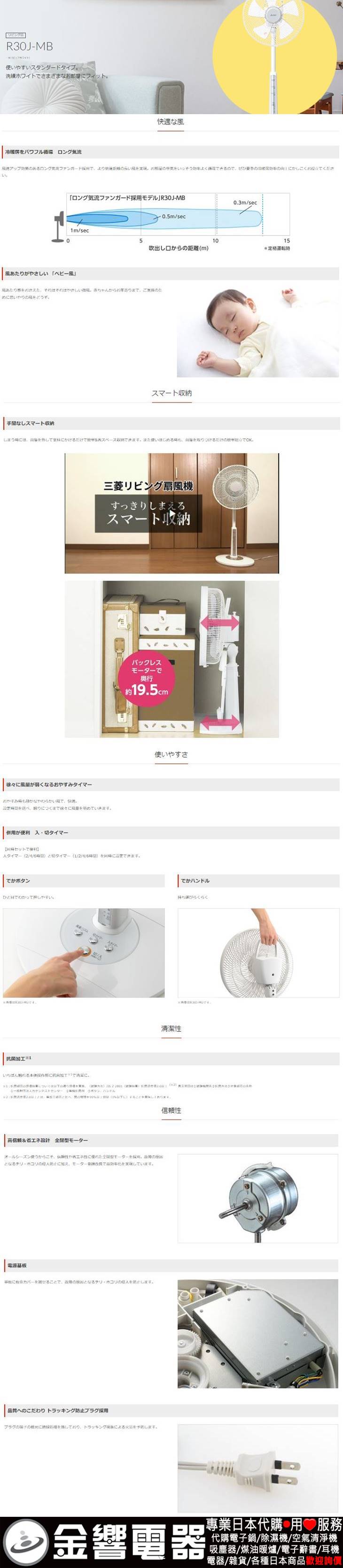Select the R30J-MB model title
The width and height of the screenshot is (343, 1568).
pos(29,46)
